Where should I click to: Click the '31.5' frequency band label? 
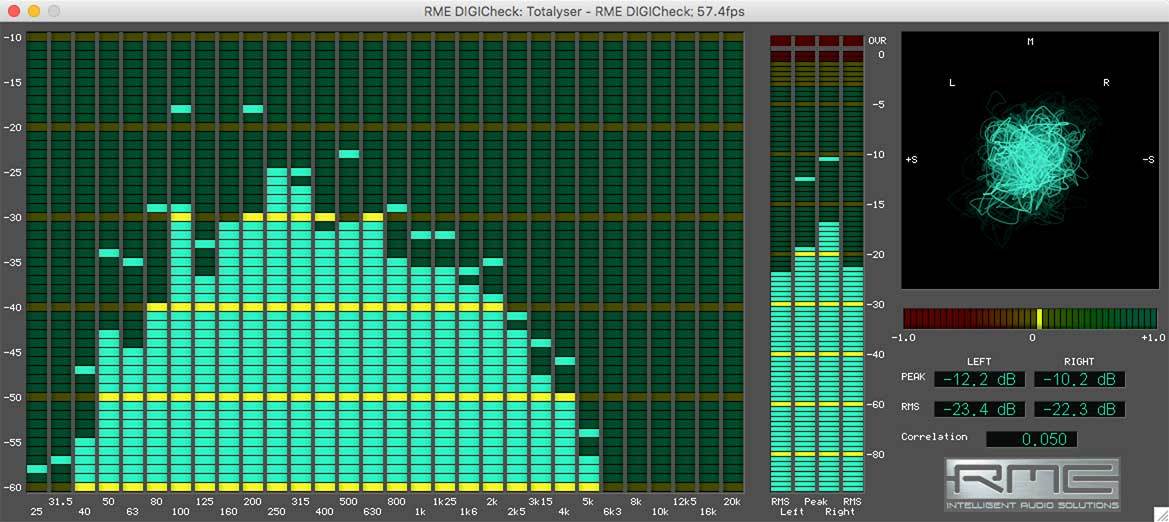[x=60, y=501]
